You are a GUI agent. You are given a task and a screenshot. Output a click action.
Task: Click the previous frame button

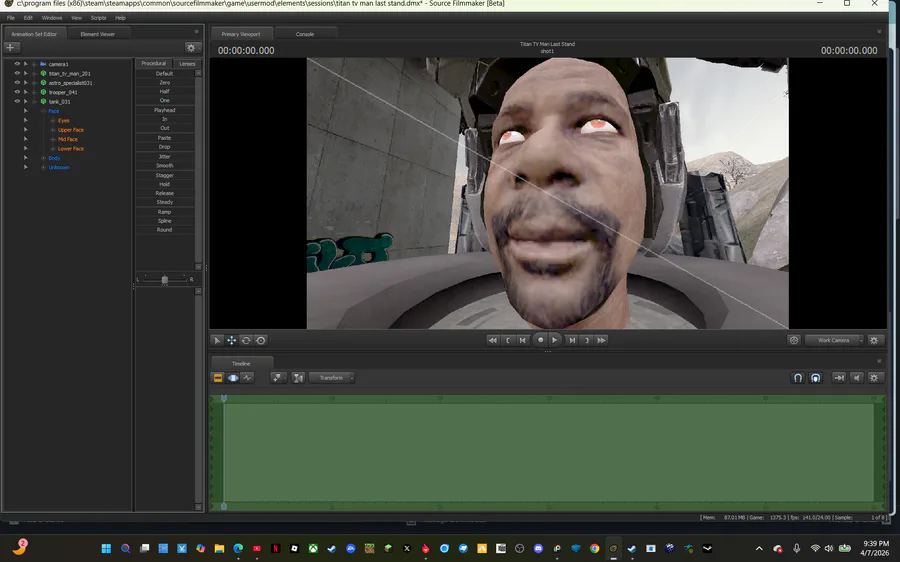point(523,340)
